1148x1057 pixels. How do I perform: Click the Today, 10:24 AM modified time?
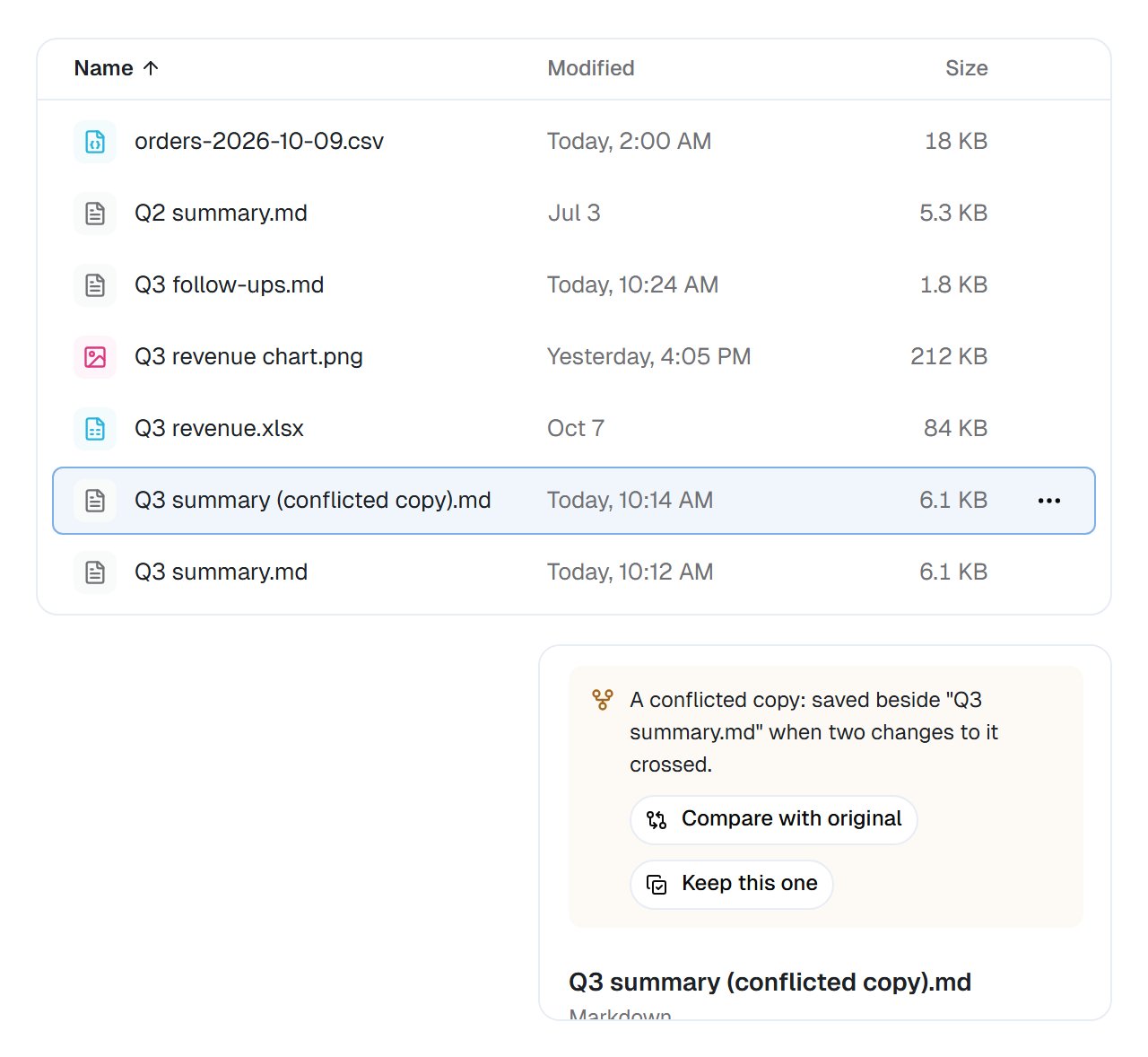click(x=633, y=285)
